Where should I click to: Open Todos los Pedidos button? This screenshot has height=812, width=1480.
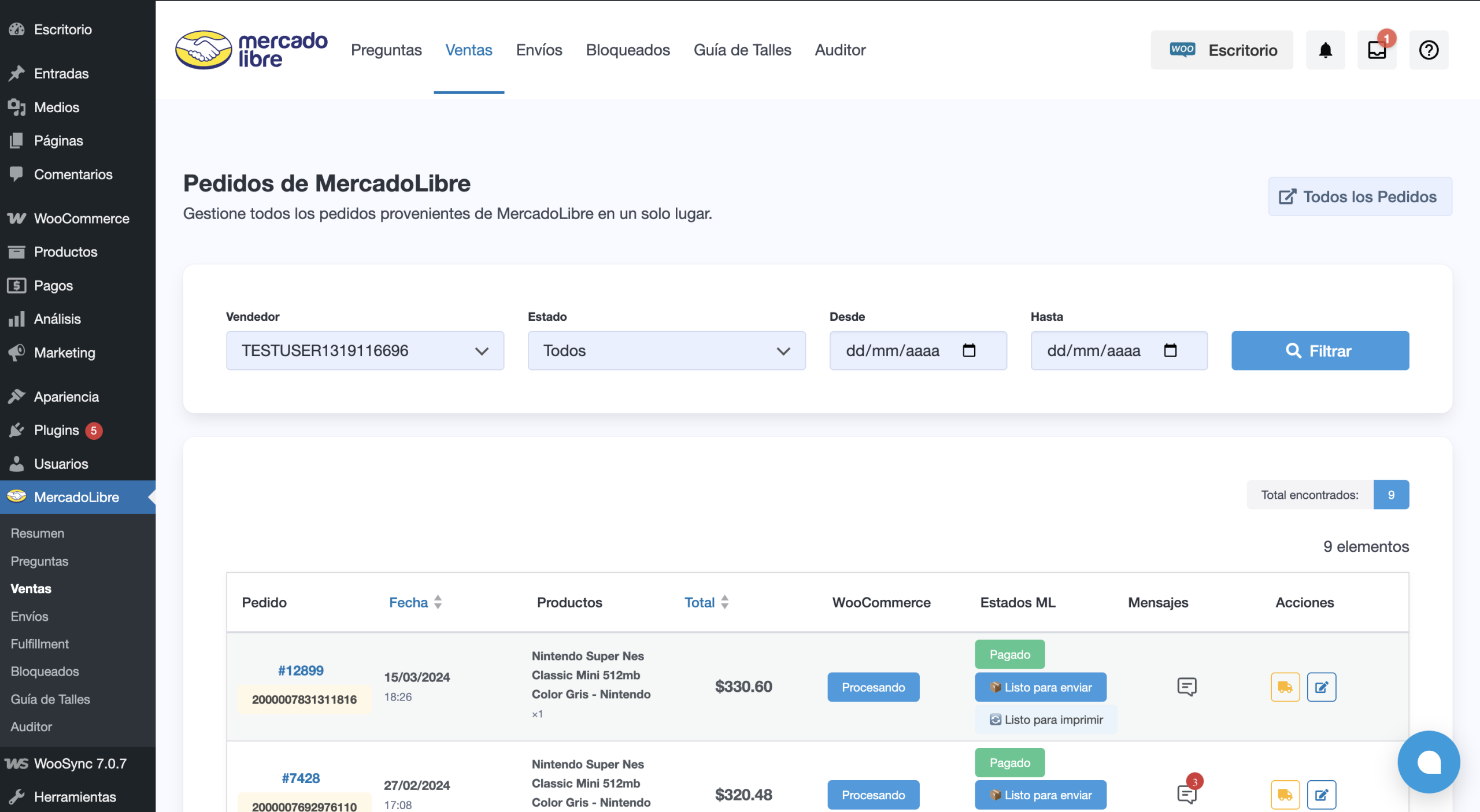1360,196
